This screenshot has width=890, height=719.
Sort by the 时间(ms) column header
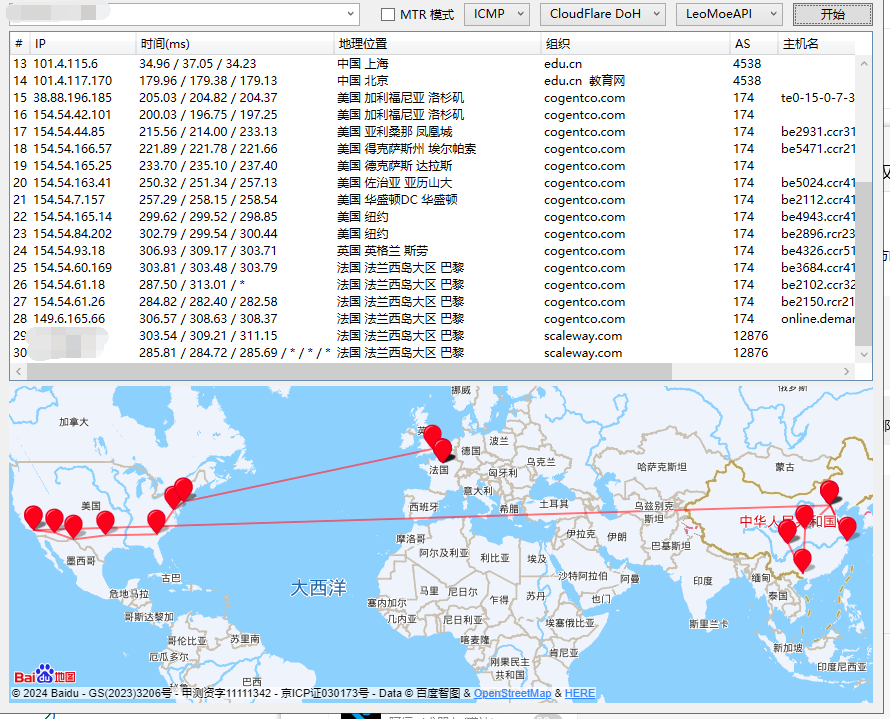[234, 44]
